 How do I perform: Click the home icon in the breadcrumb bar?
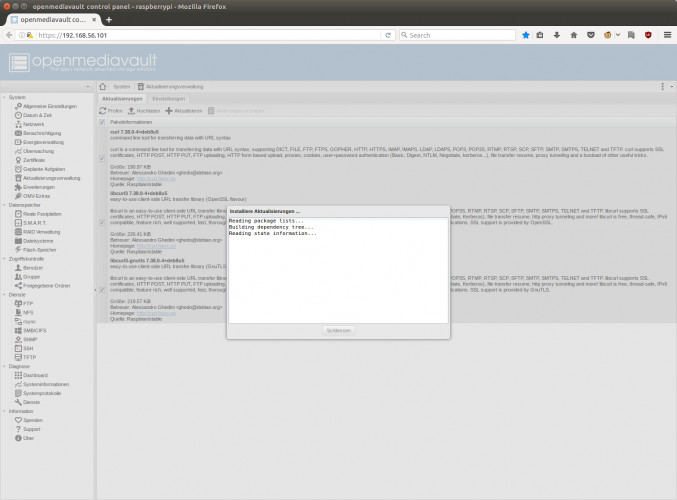coord(102,86)
